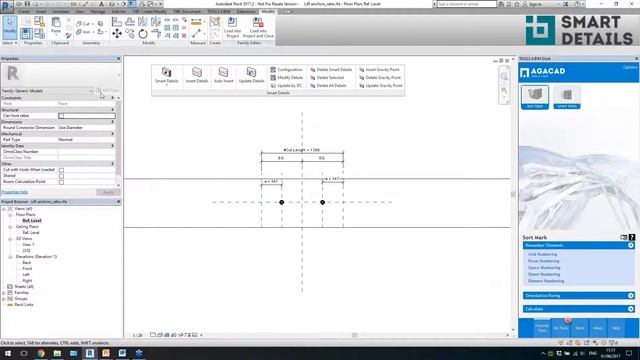
Task: Click the Apply button in Properties
Action: (108, 192)
